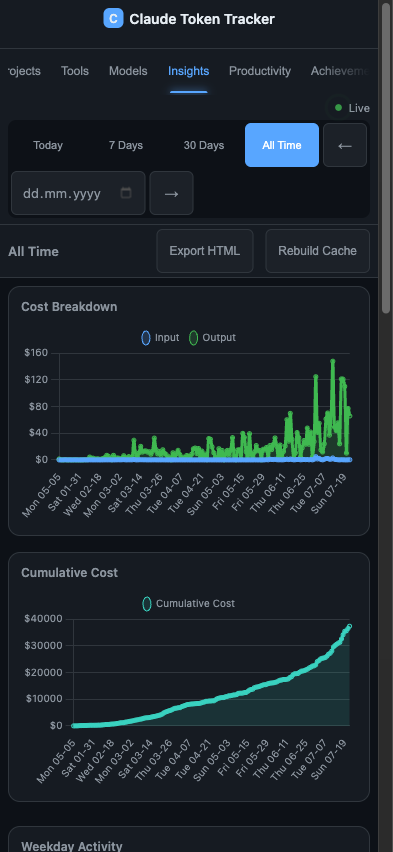Click the $160 axis label in Cost Breakdown
Viewport: 393px width, 852px height.
pyautogui.click(x=36, y=353)
